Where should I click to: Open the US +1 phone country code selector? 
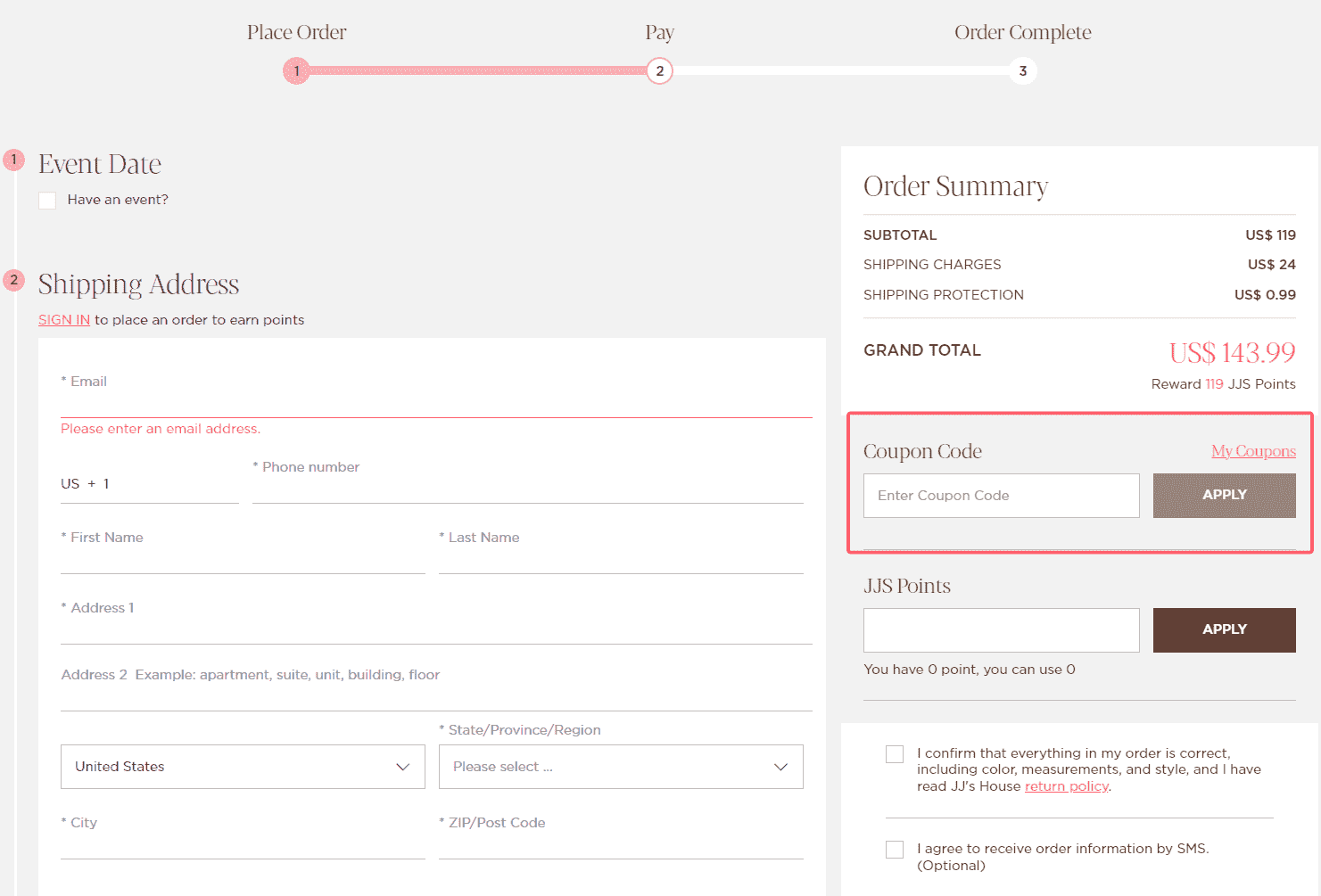(148, 484)
